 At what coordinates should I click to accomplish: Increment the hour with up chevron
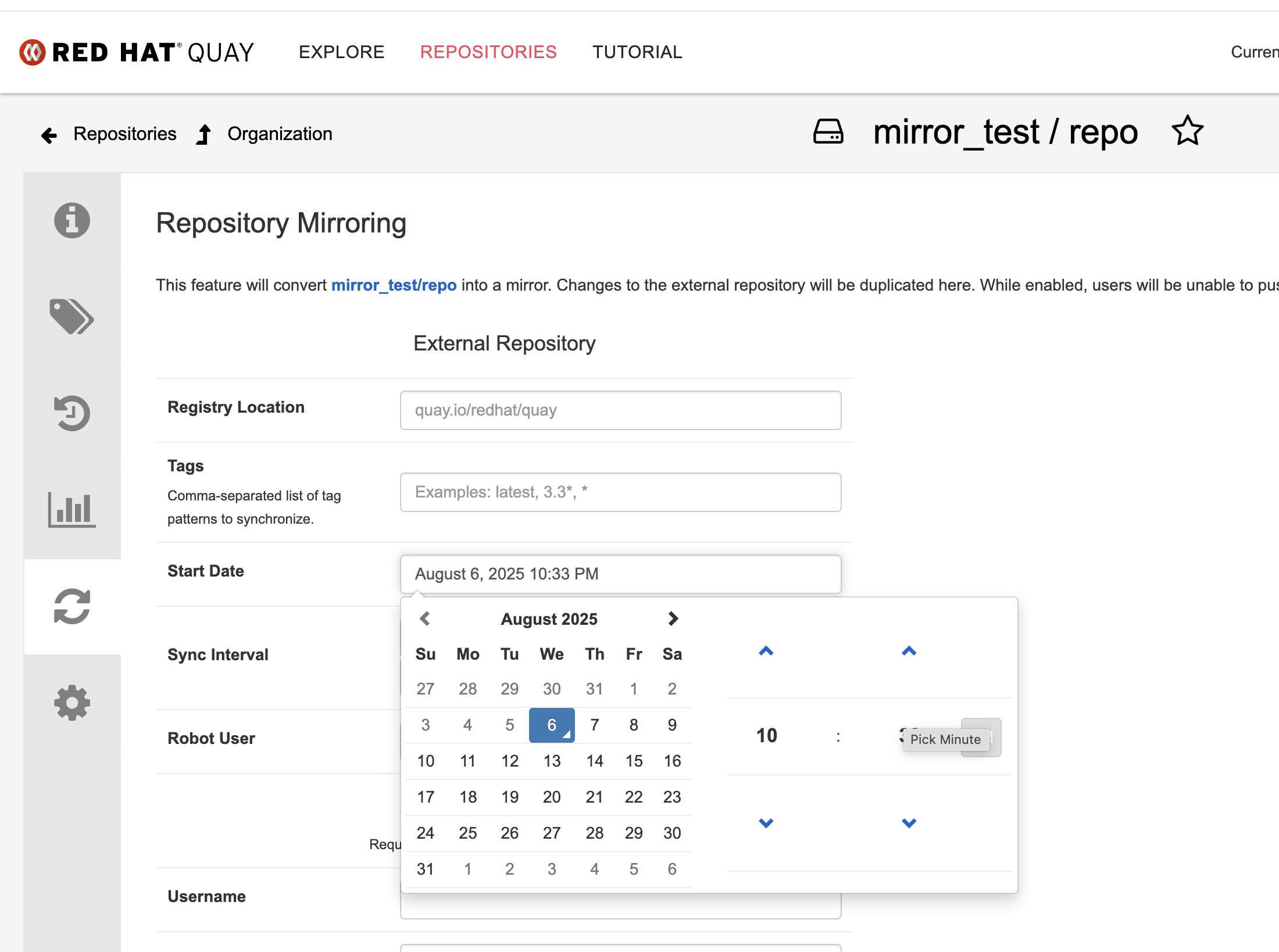[766, 651]
